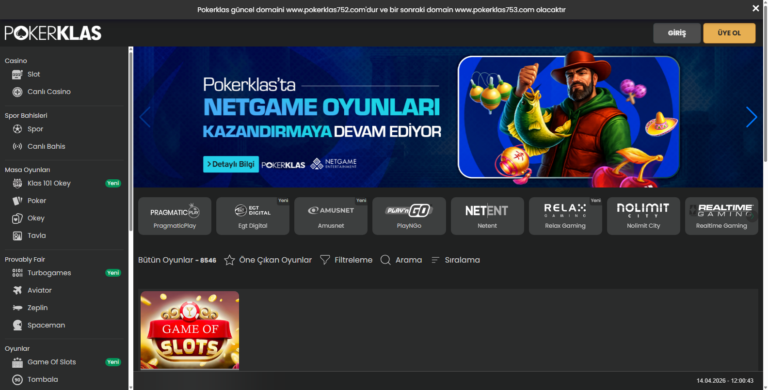Click the Tombala ball icon
768x390 pixels.
pos(17,380)
